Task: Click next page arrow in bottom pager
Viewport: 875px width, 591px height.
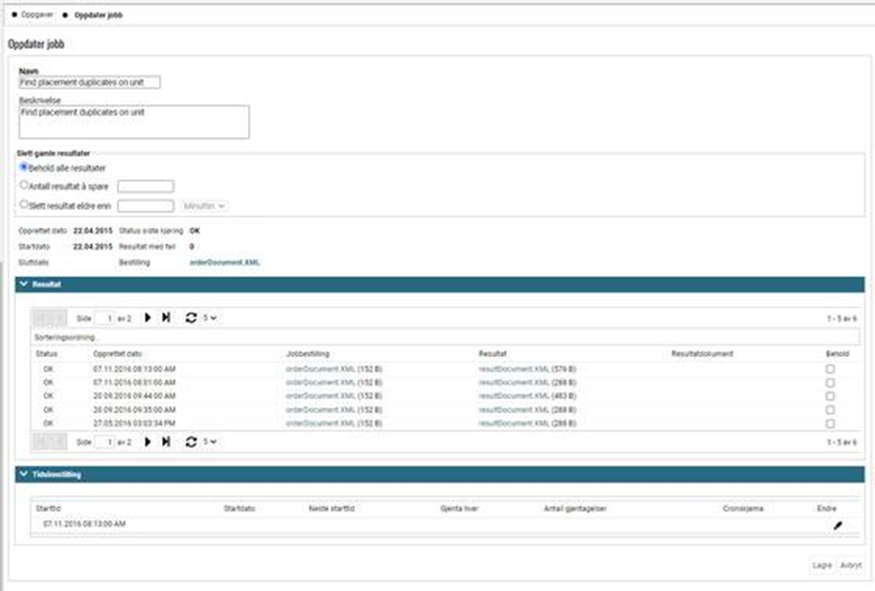Action: (x=148, y=441)
